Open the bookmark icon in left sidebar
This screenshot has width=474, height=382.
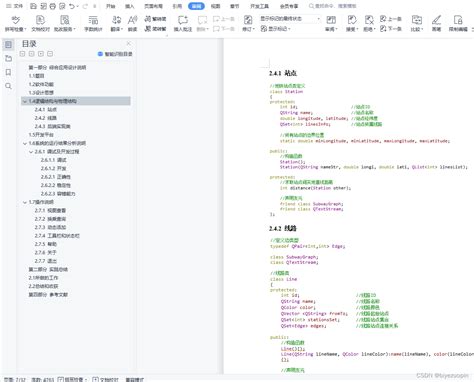pyautogui.click(x=8, y=72)
